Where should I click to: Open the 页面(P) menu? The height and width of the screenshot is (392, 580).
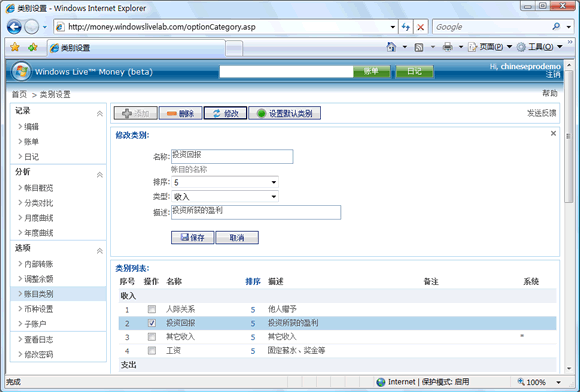click(x=490, y=47)
